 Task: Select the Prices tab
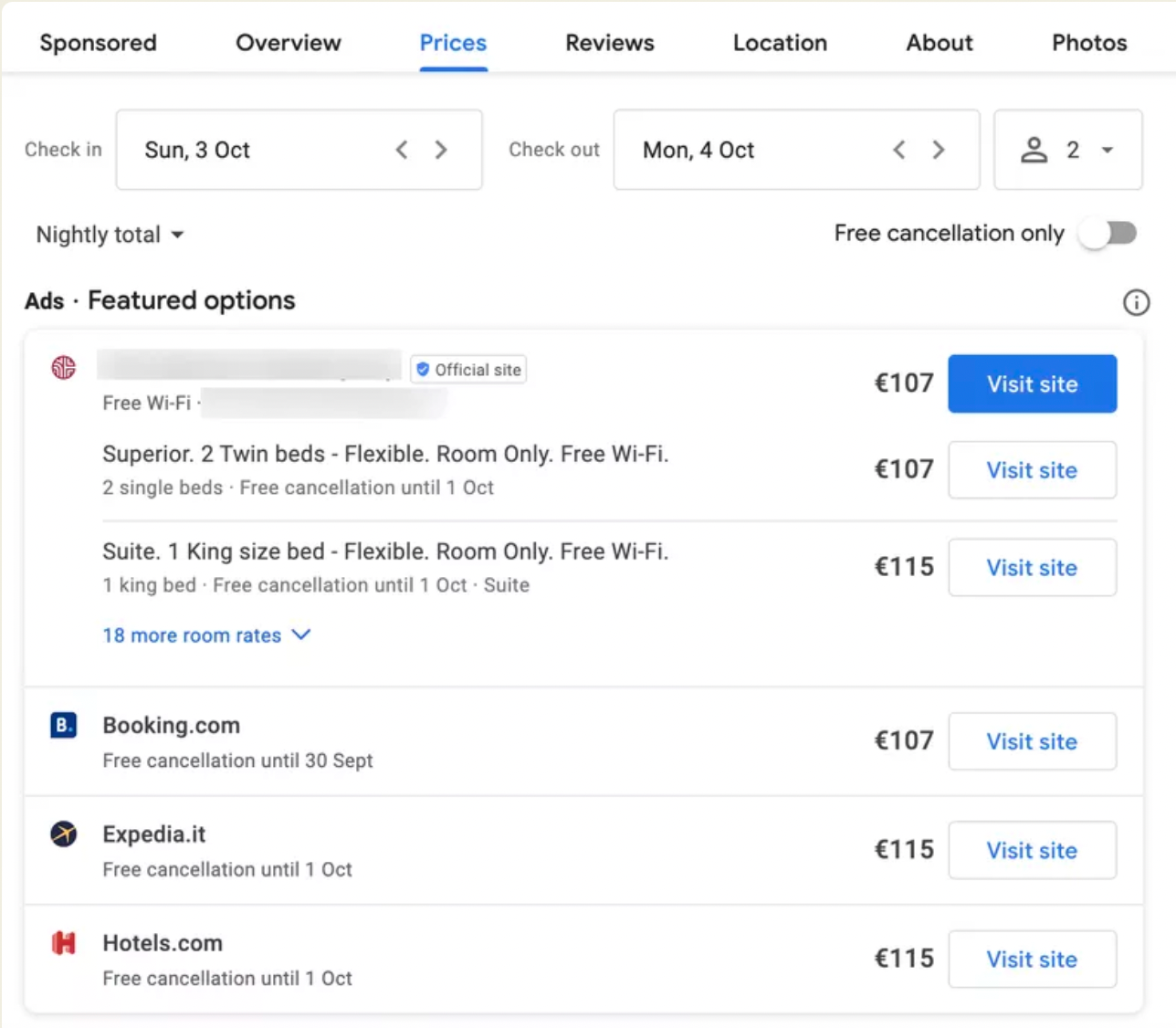click(453, 43)
